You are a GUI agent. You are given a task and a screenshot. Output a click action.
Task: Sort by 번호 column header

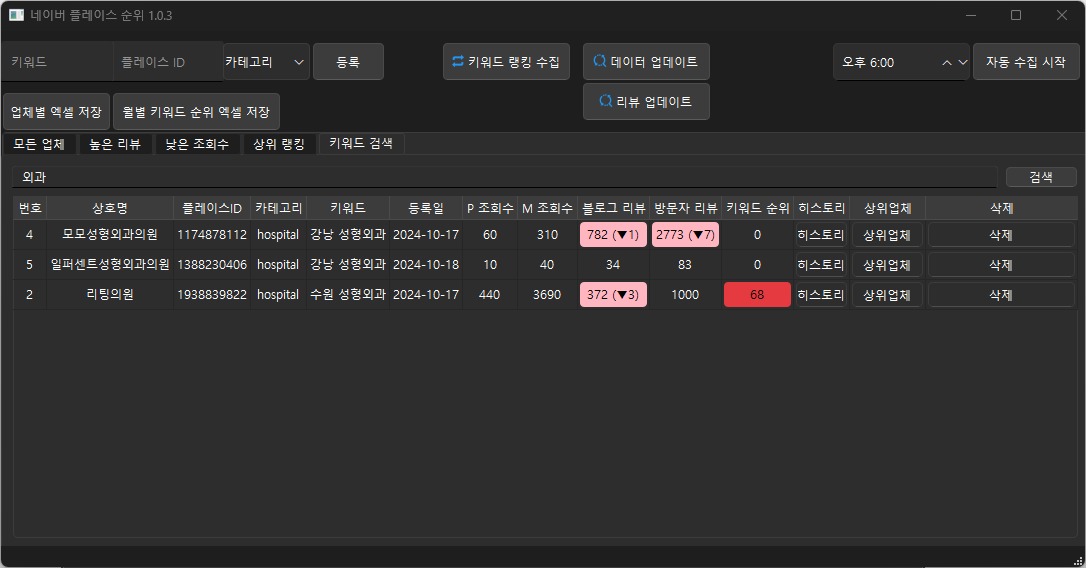coord(30,208)
